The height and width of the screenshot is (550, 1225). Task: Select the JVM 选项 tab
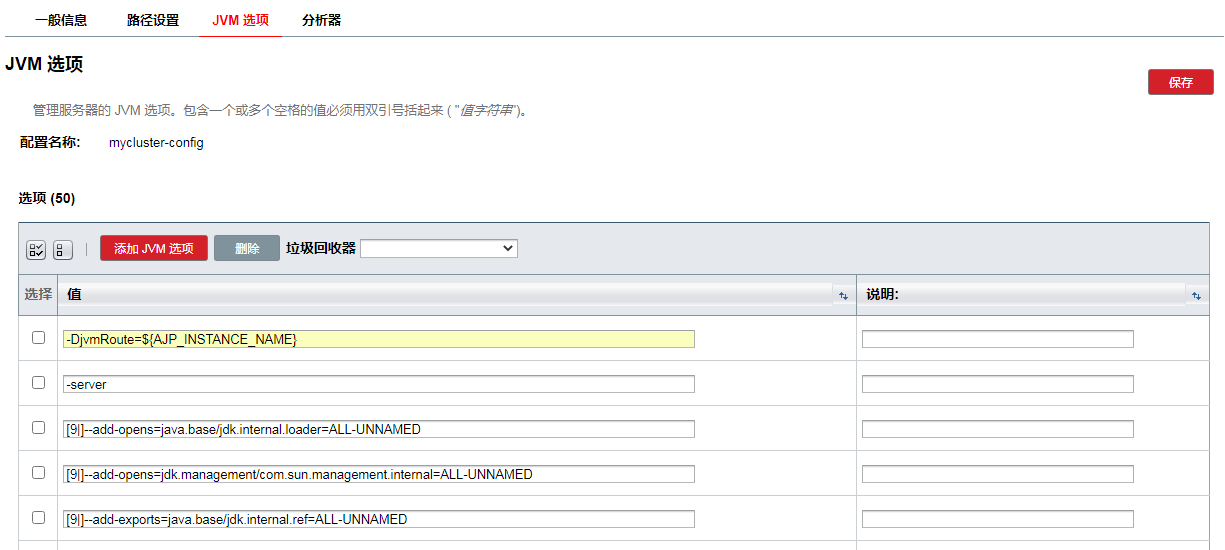pos(240,20)
